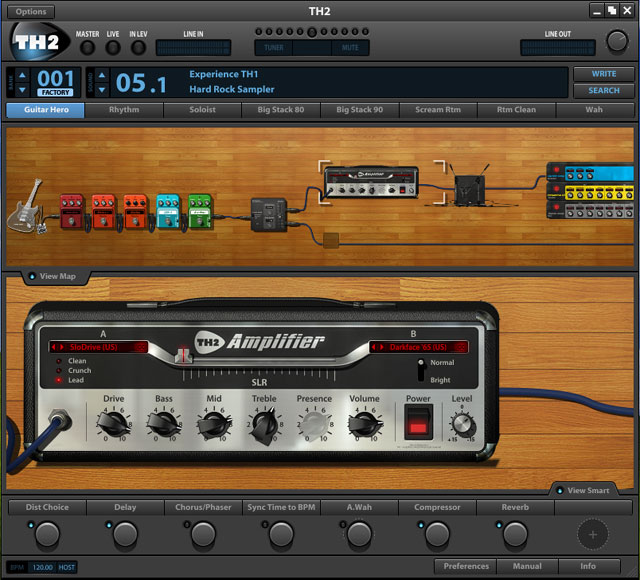The width and height of the screenshot is (640, 580).
Task: Click the amplifier Level knob
Action: [462, 425]
